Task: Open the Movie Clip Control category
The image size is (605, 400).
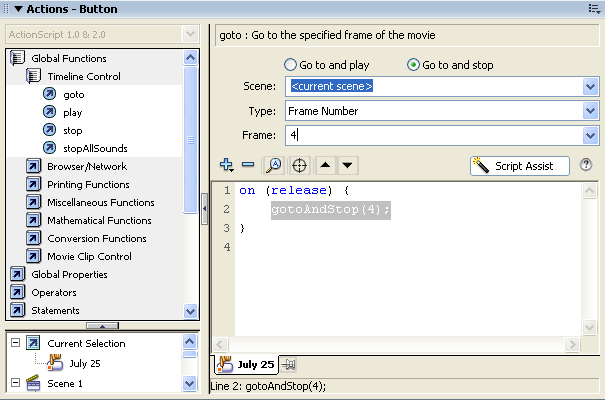Action: [89, 256]
